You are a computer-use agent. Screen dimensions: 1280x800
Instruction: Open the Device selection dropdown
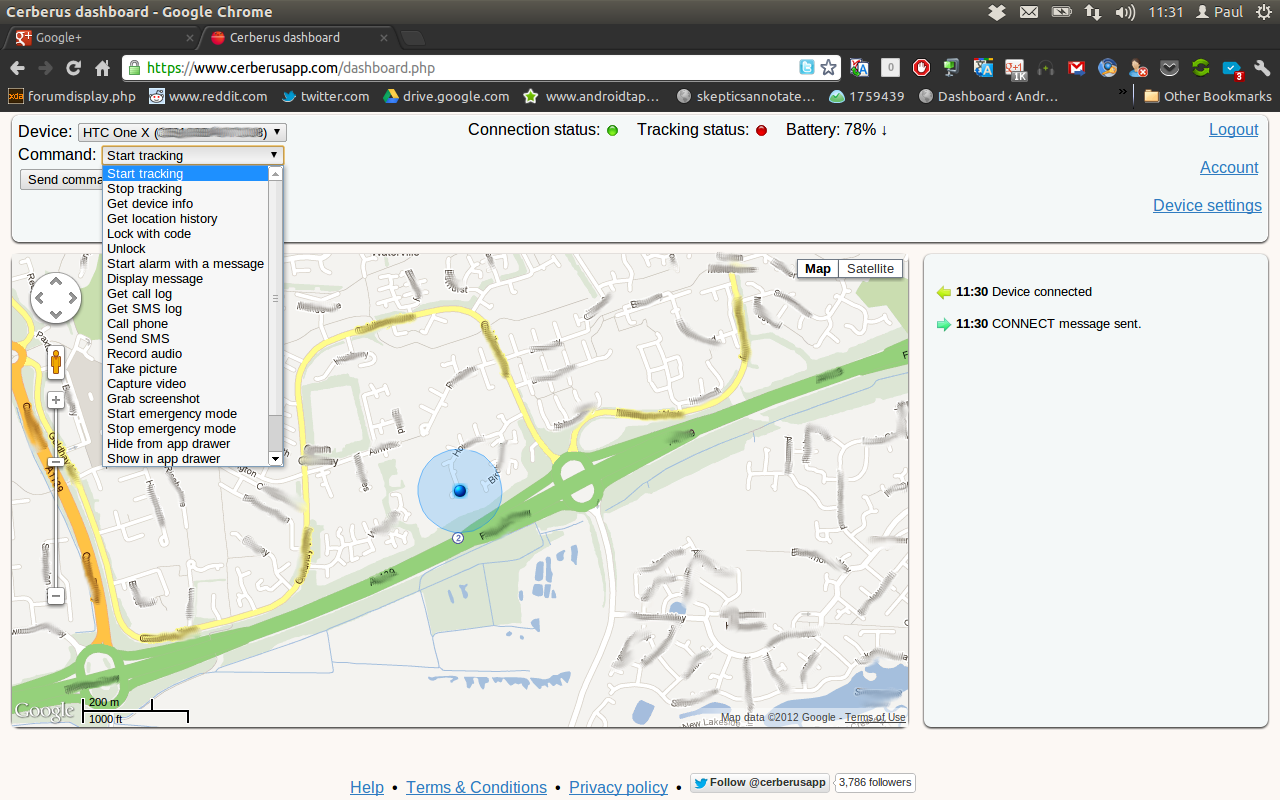click(x=182, y=132)
